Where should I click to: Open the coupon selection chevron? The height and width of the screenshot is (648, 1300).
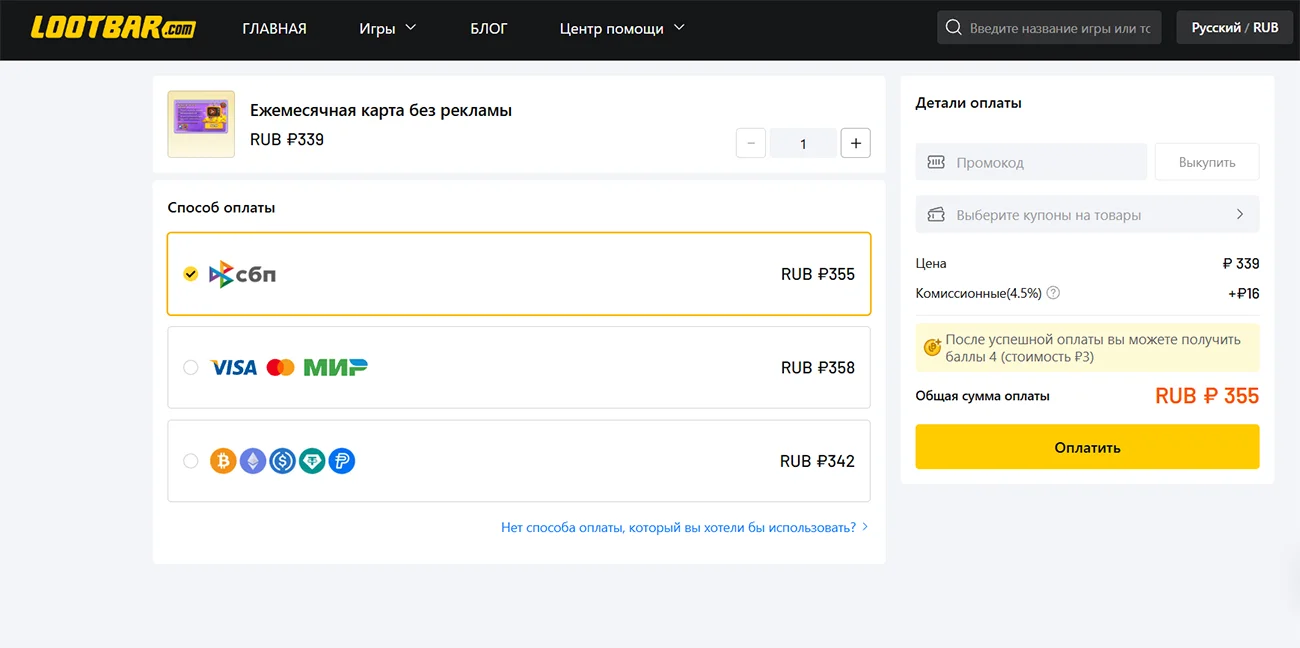[x=1240, y=214]
